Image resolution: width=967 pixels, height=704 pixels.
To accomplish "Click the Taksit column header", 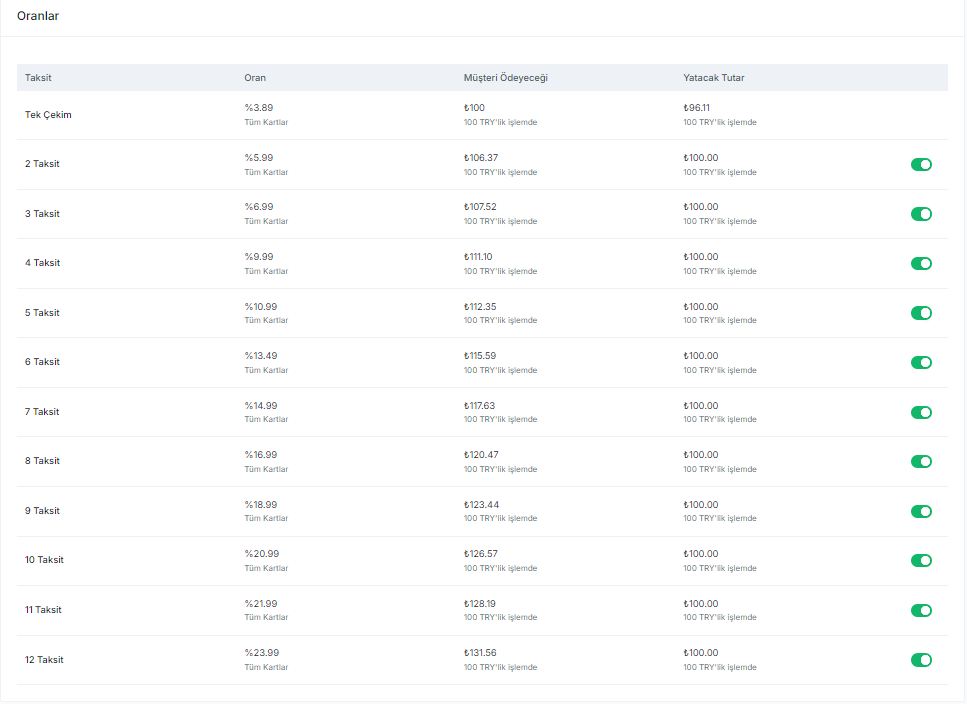I will [38, 78].
